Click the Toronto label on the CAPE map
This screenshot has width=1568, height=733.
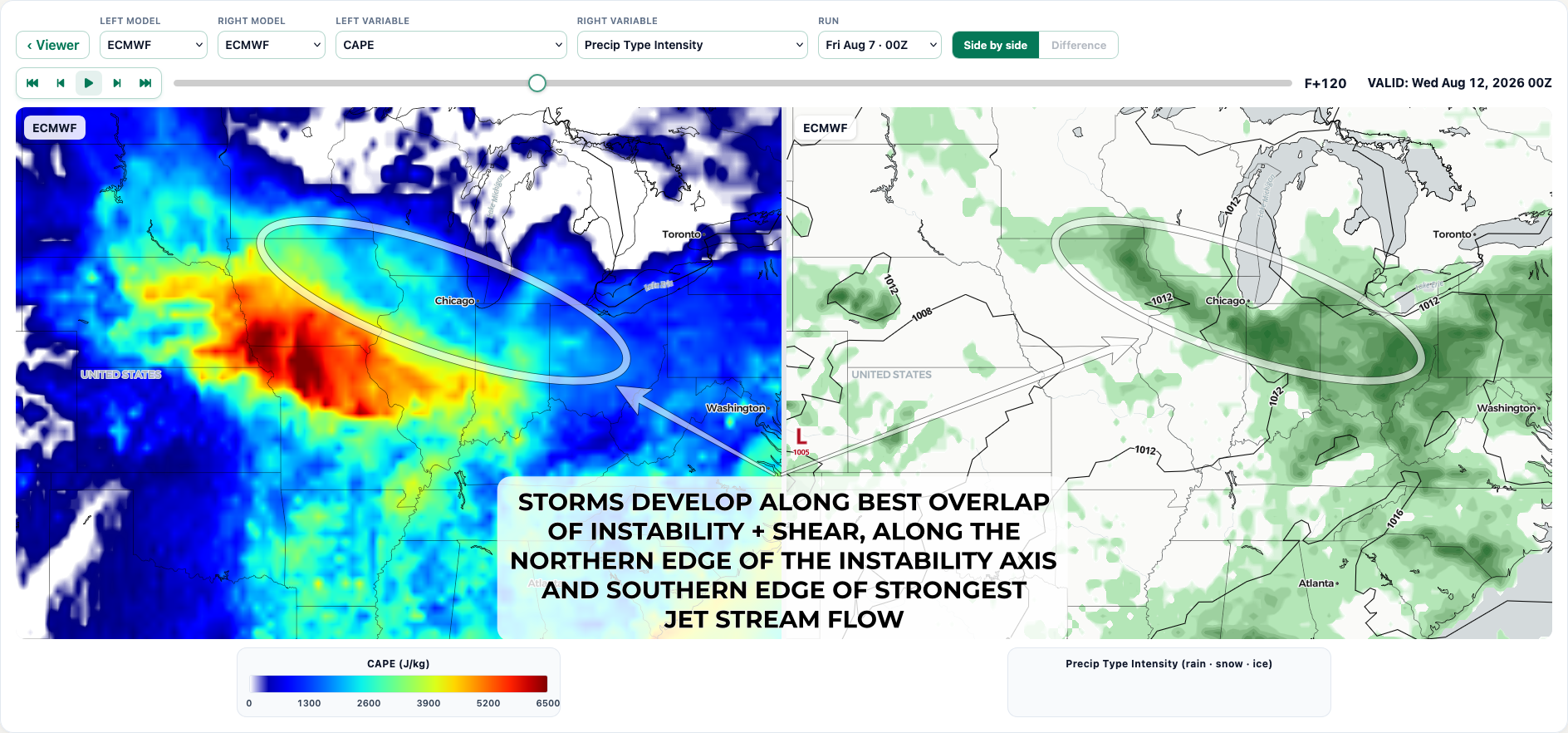[682, 234]
